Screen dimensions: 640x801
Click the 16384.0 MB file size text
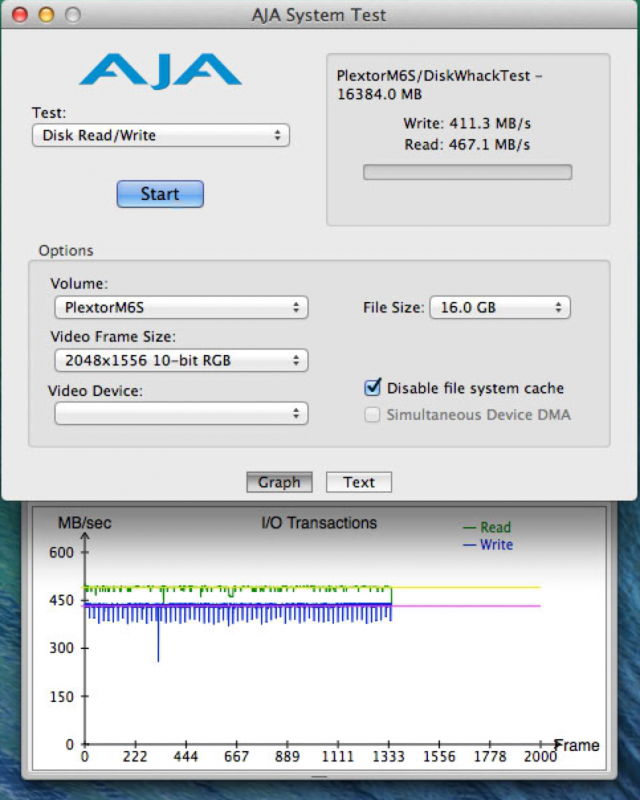coord(380,95)
